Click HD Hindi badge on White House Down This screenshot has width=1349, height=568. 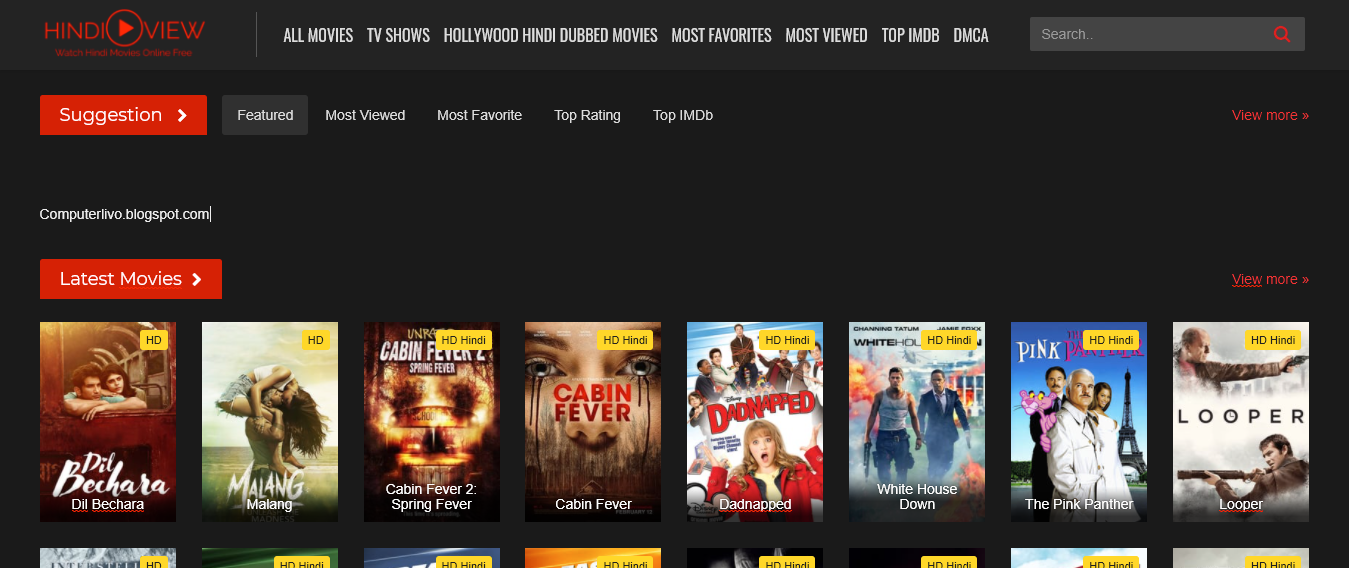click(949, 340)
